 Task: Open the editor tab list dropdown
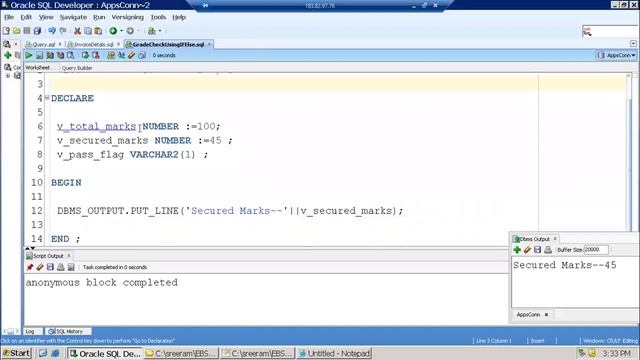(633, 44)
